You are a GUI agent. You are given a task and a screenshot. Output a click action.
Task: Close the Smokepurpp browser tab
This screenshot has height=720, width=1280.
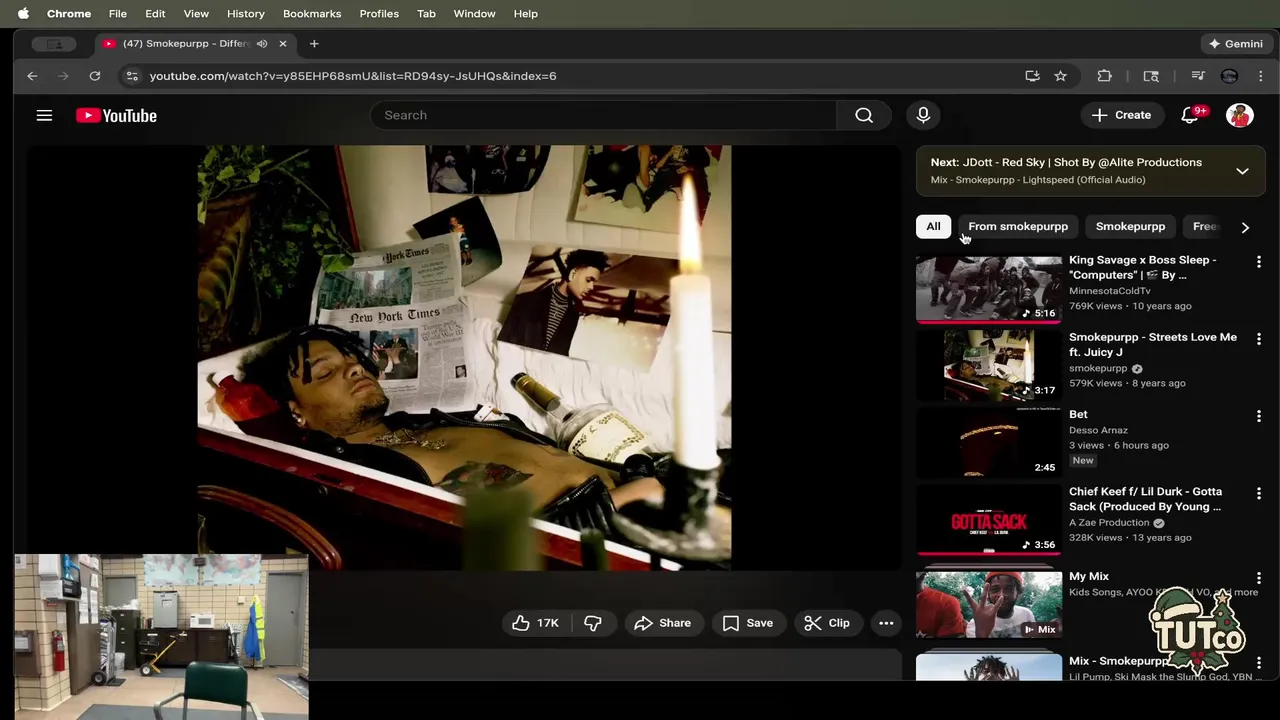pyautogui.click(x=283, y=44)
